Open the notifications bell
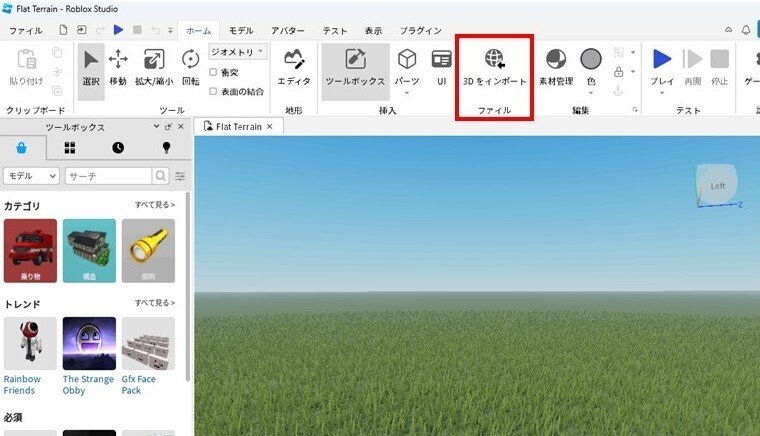Viewport: 760px width, 436px height. [746, 30]
